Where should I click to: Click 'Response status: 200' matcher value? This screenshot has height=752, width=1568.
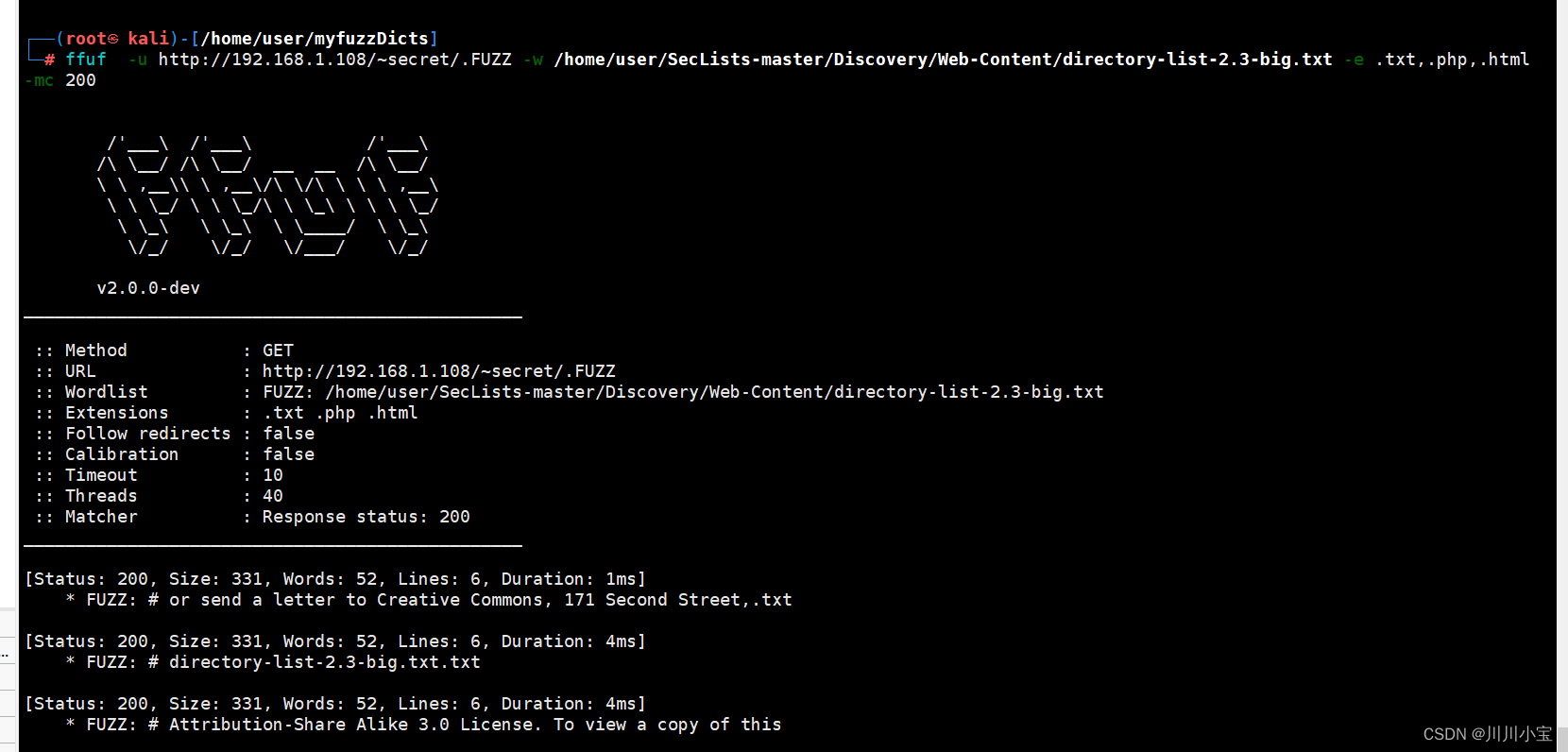click(x=366, y=517)
